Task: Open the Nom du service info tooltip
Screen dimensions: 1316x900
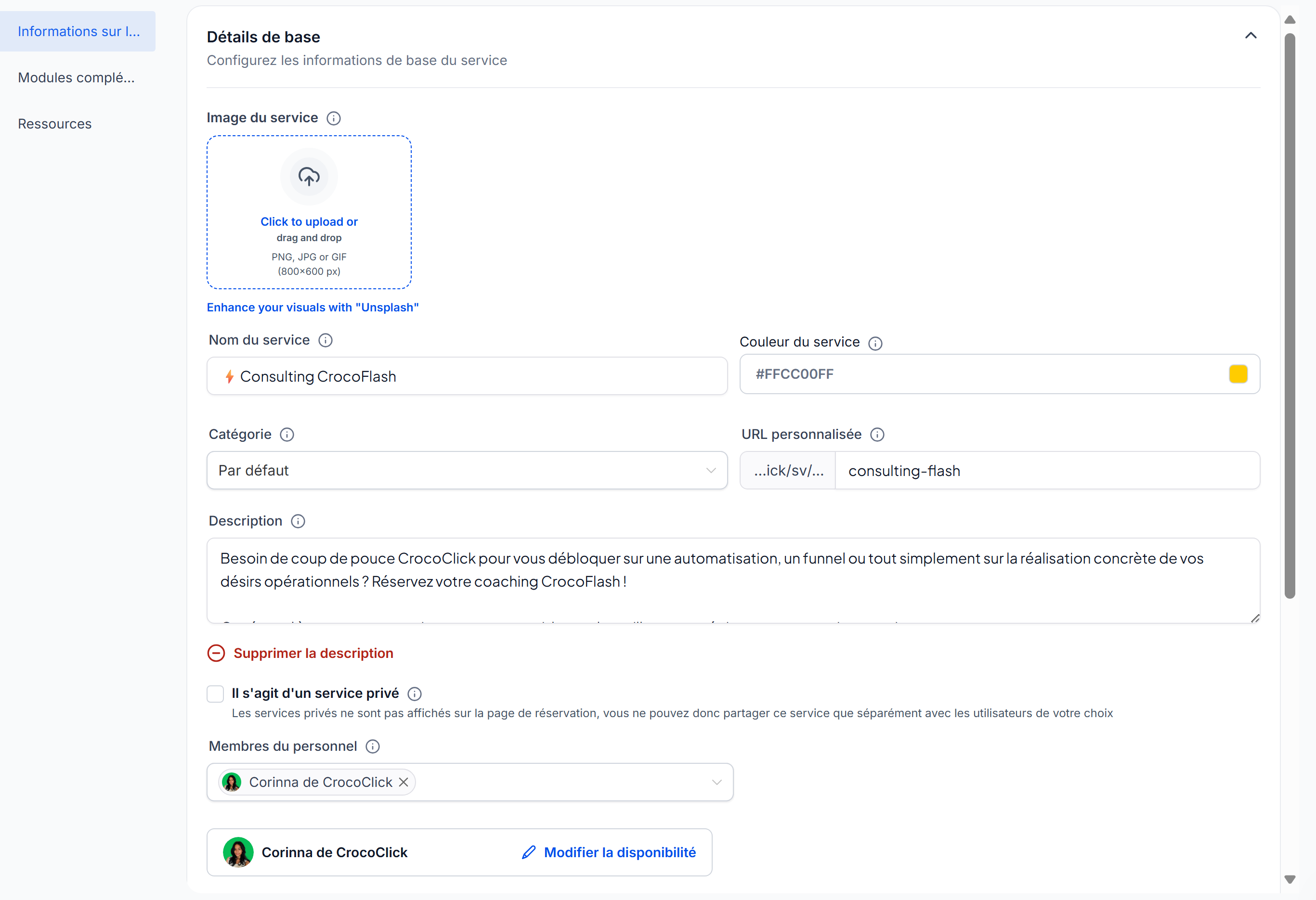Action: (x=326, y=340)
